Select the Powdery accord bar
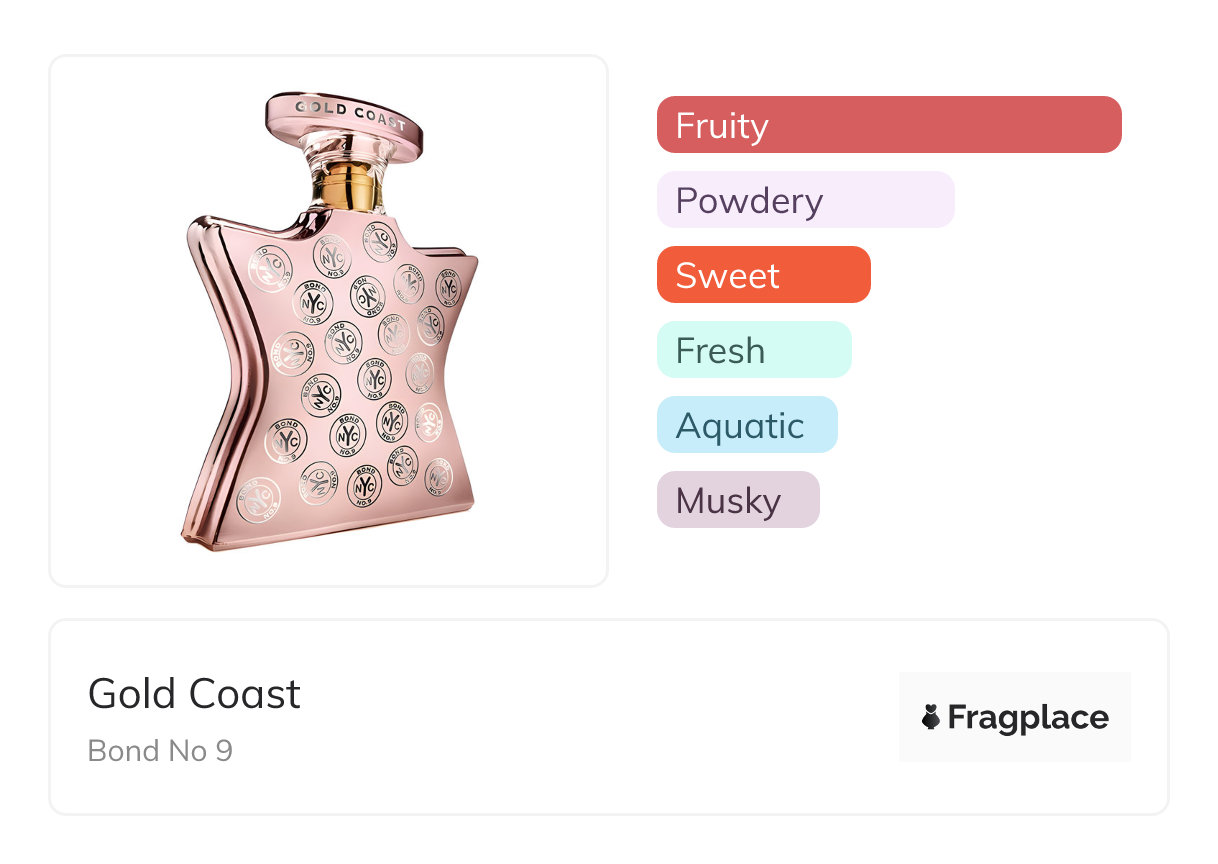1218x864 pixels. (x=805, y=200)
